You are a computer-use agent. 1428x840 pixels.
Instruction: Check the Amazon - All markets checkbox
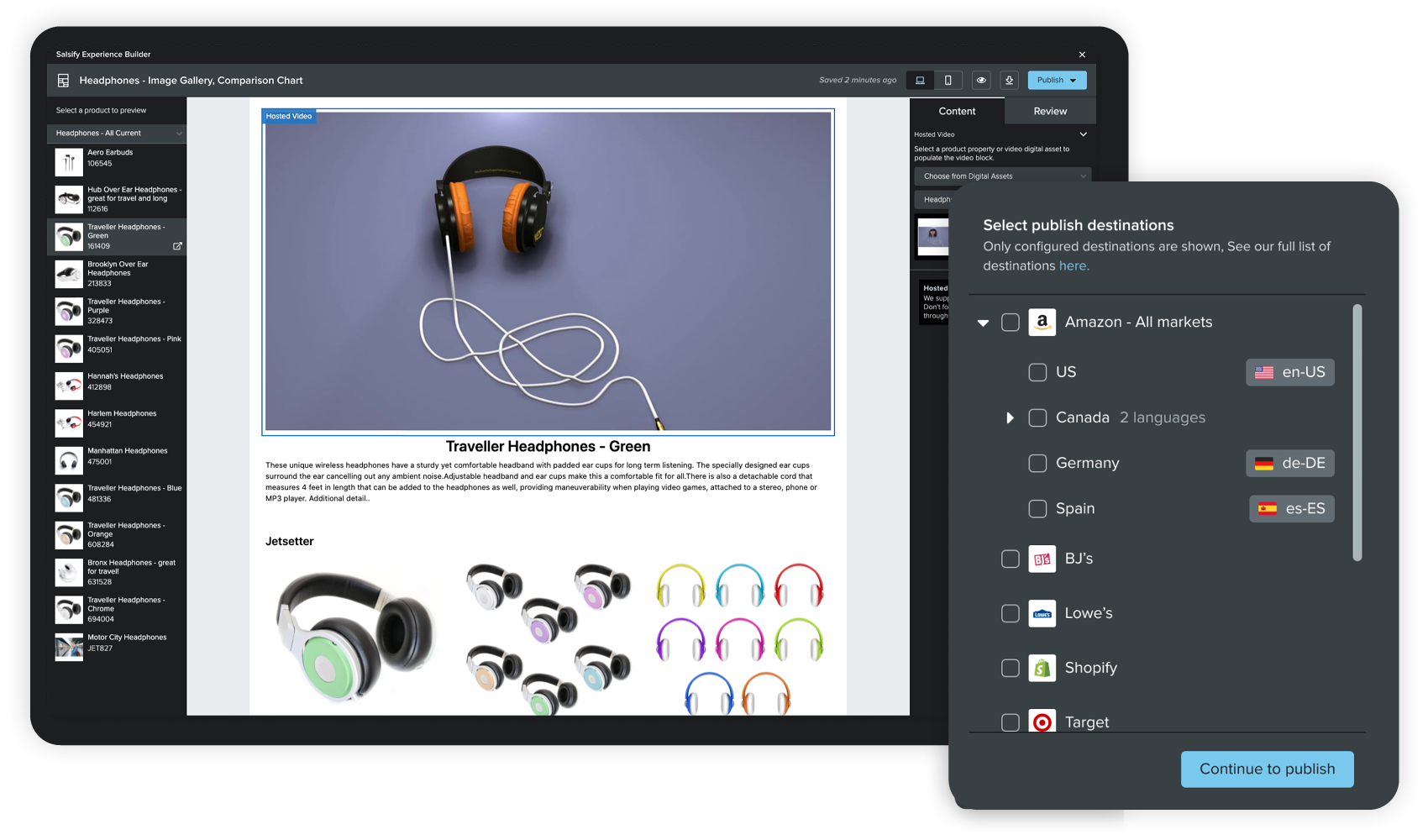coord(1011,323)
